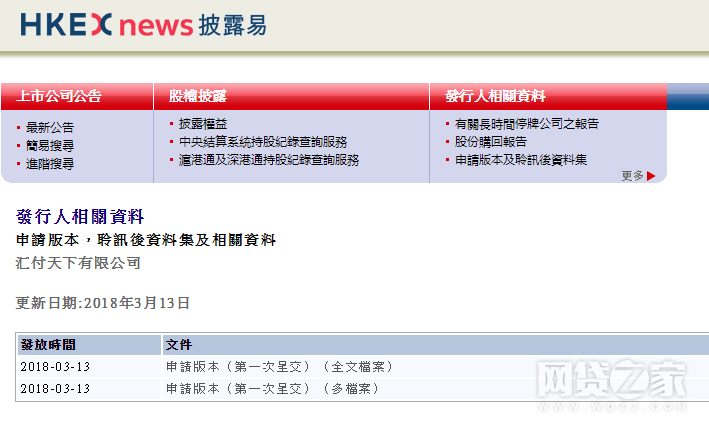View 有關長時間停牌公司之報告
The image size is (709, 421).
coord(526,124)
